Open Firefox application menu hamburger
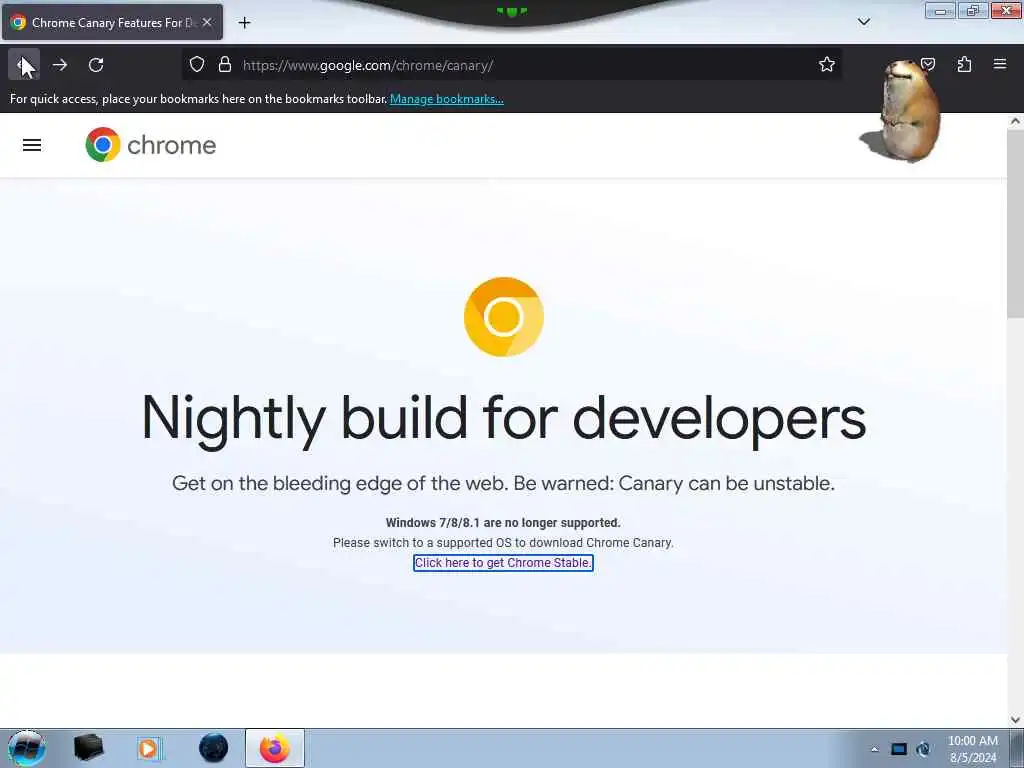1024x768 pixels. click(x=1000, y=64)
